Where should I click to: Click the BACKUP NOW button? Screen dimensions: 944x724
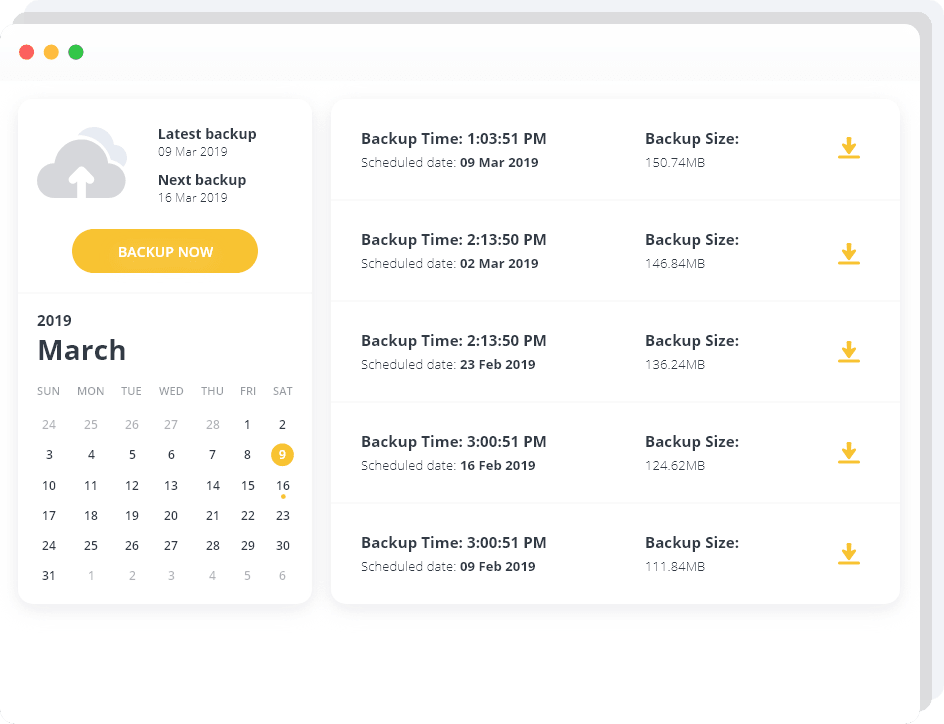point(165,251)
